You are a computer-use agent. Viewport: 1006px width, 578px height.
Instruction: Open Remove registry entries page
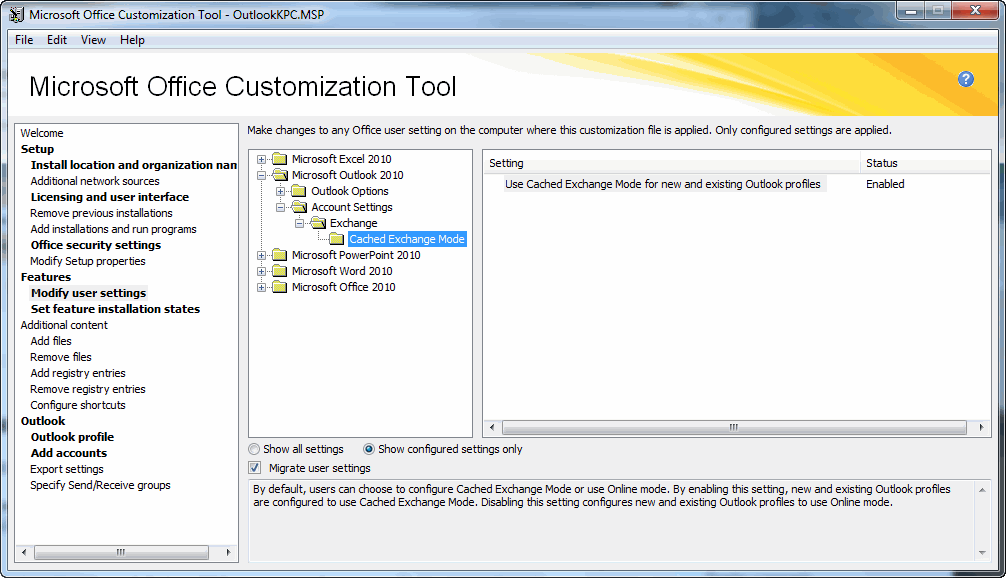88,389
